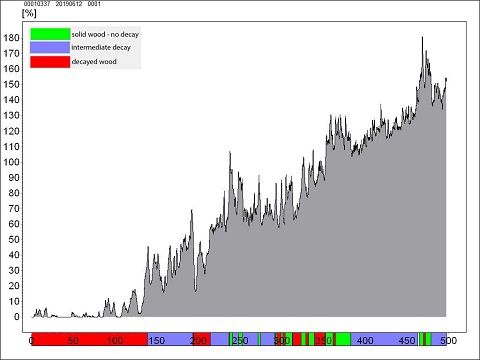Click the x-axis label 300
The image size is (480, 360).
282,340
